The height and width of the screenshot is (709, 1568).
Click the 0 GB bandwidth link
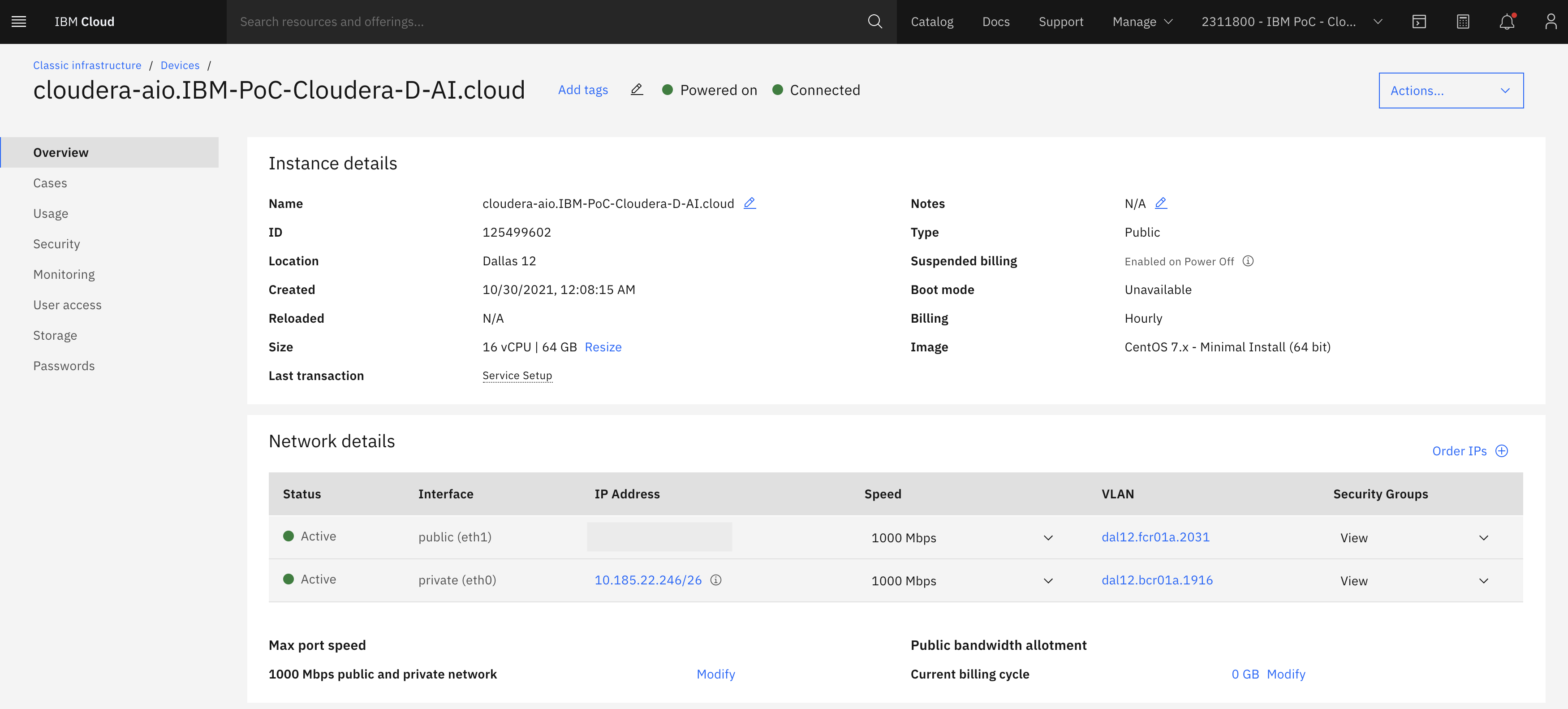[x=1245, y=674]
